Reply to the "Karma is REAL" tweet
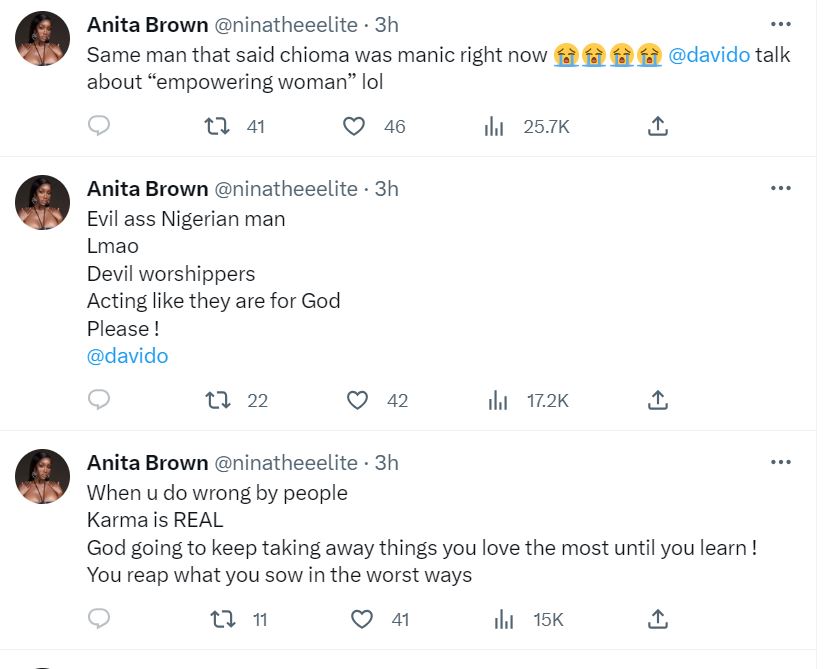Image resolution: width=828 pixels, height=669 pixels. click(x=98, y=619)
